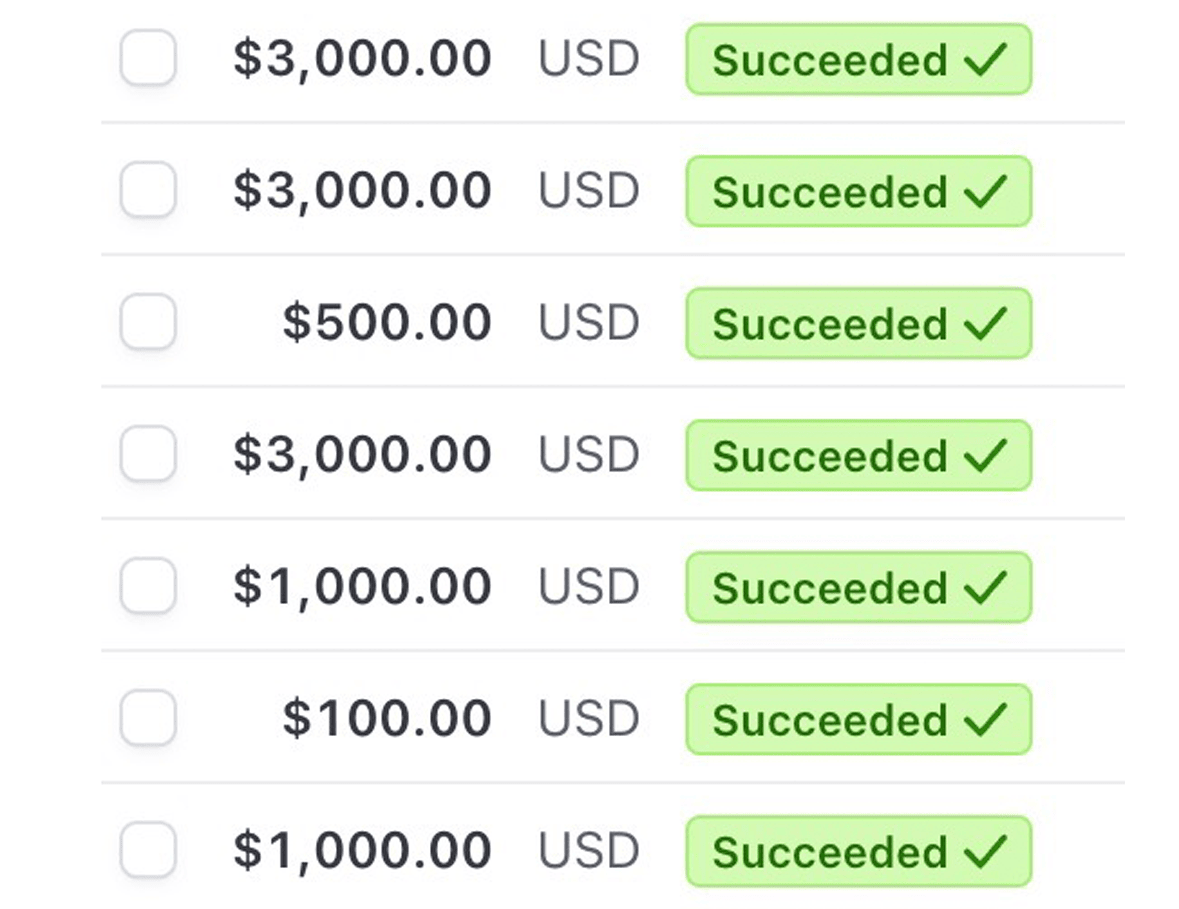Select the Succeeded badge in the fifth row
This screenshot has width=1179, height=909.
(858, 587)
